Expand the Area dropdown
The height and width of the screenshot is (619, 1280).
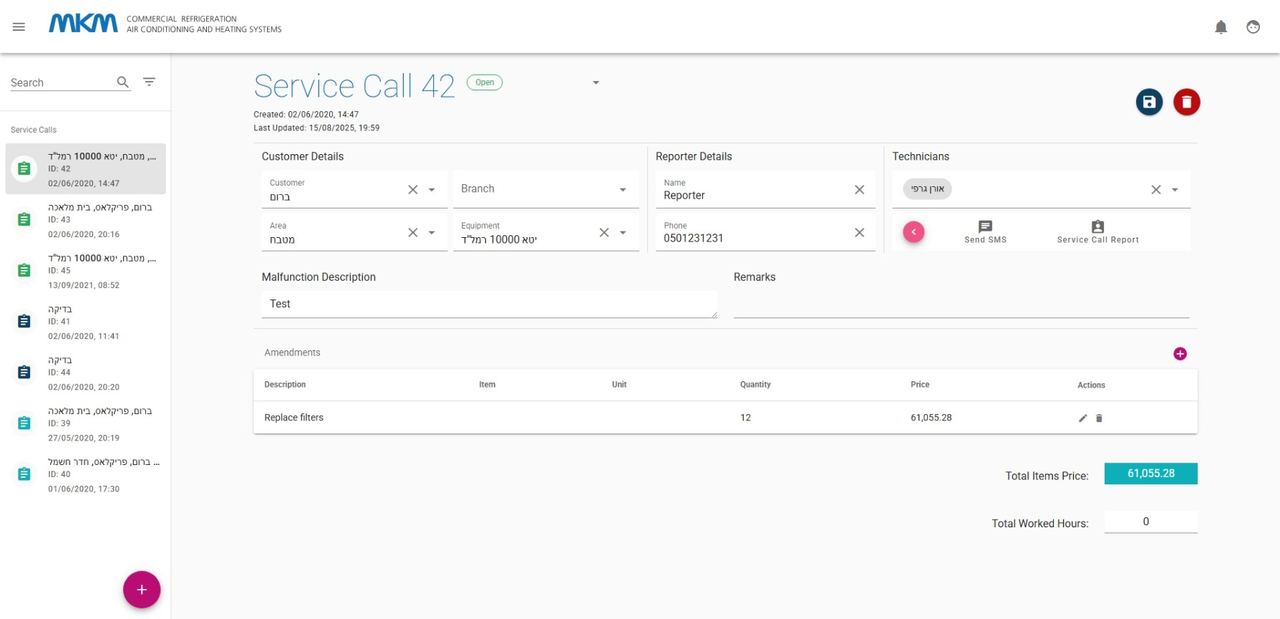click(x=432, y=233)
